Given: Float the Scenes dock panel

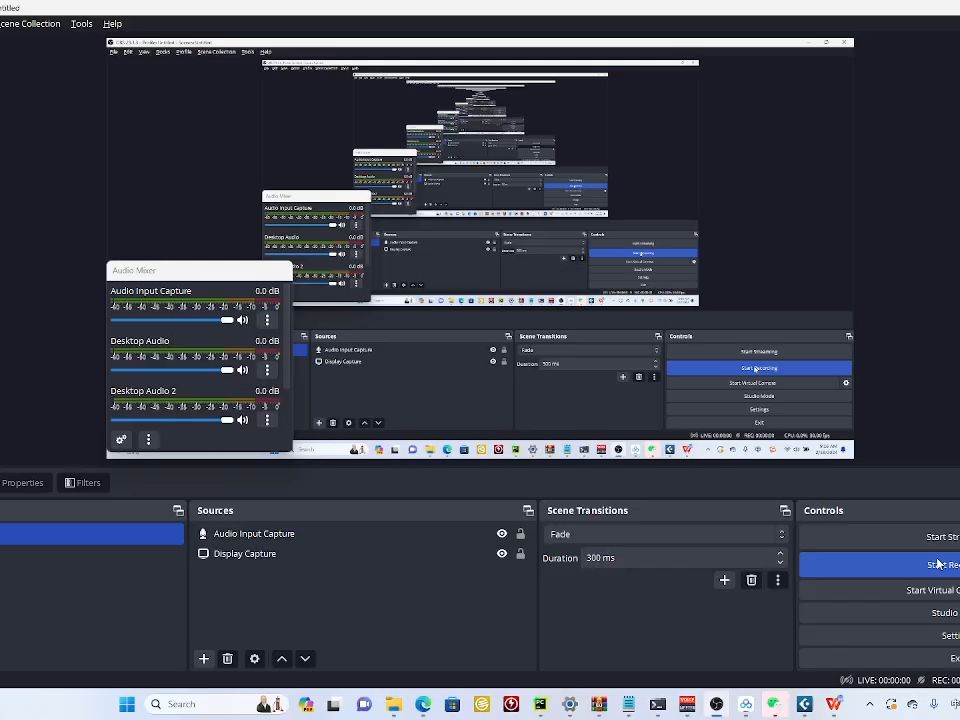Looking at the screenshot, I should click(178, 511).
